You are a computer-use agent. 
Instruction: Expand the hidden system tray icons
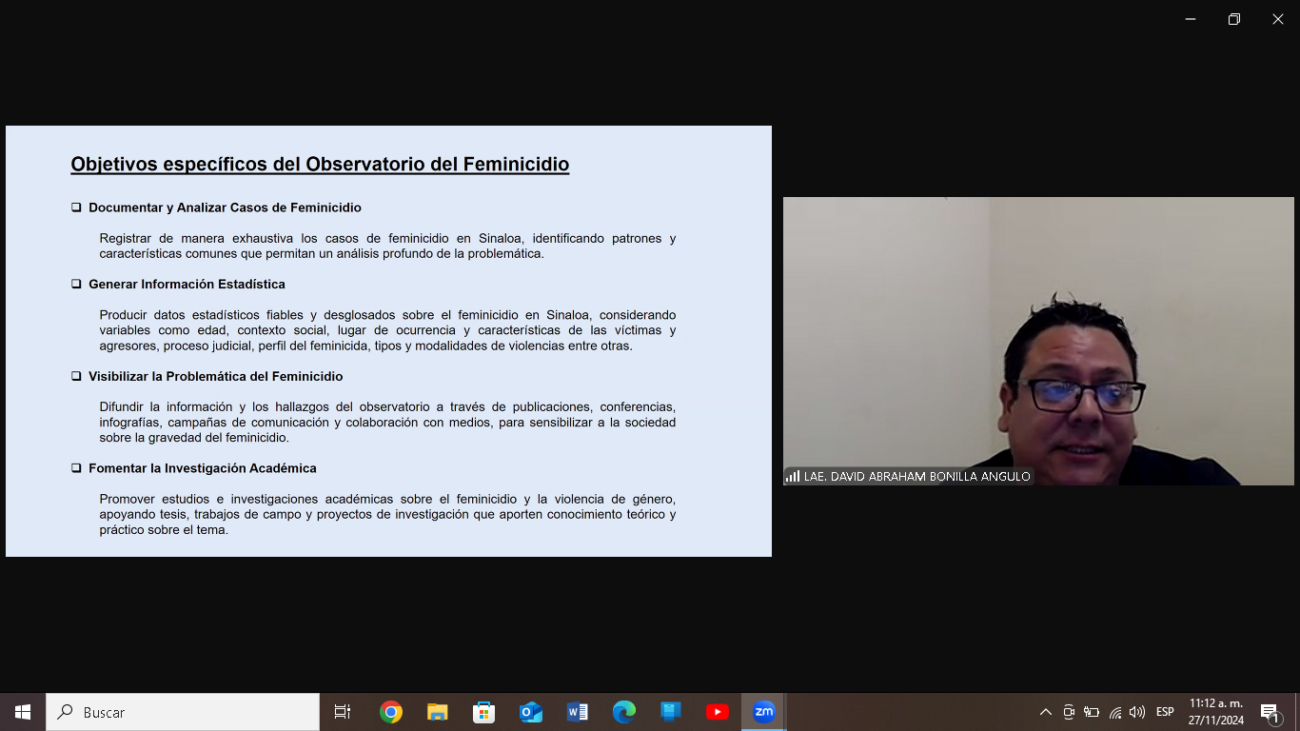tap(1045, 712)
